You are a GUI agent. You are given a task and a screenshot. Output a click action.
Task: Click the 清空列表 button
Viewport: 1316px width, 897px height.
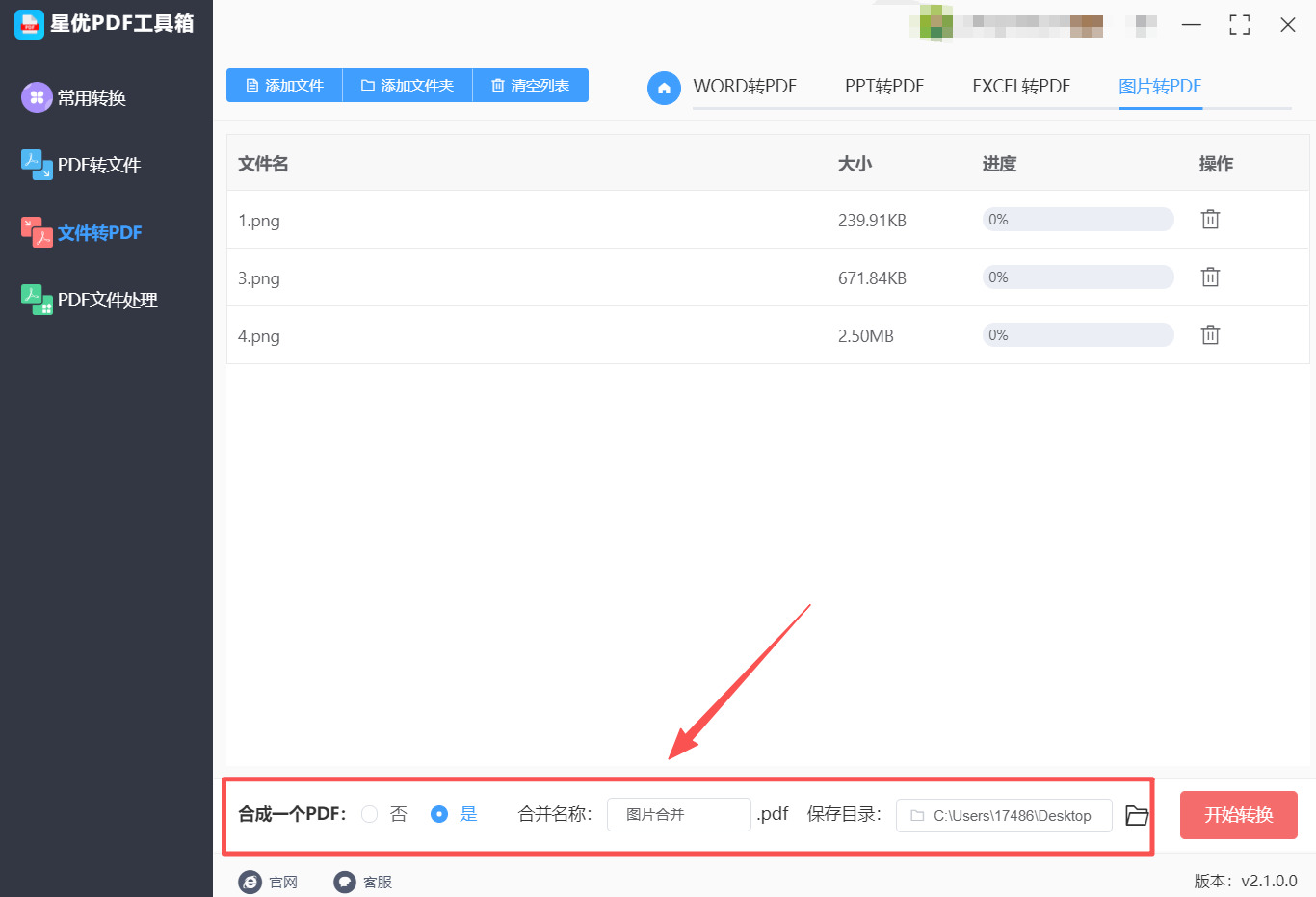(531, 86)
